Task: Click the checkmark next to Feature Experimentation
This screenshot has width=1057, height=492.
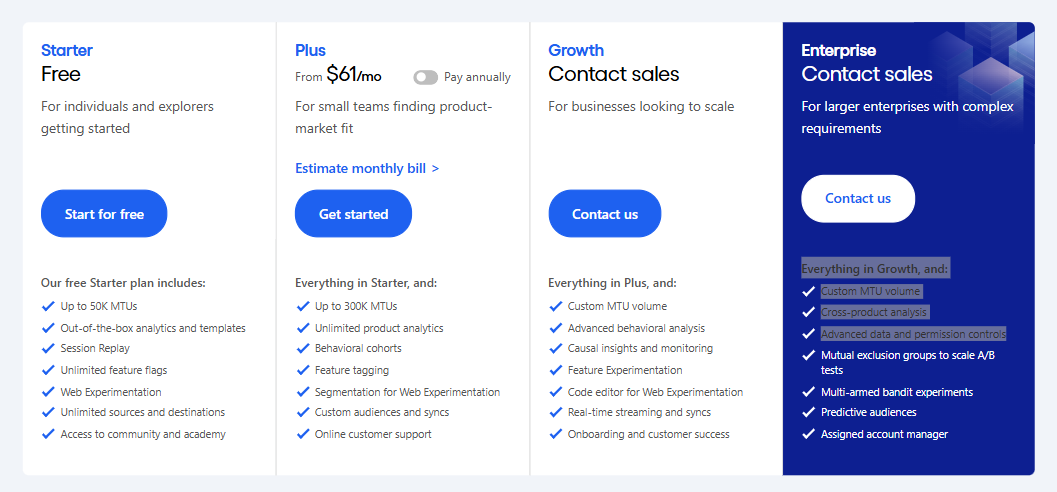Action: click(555, 370)
